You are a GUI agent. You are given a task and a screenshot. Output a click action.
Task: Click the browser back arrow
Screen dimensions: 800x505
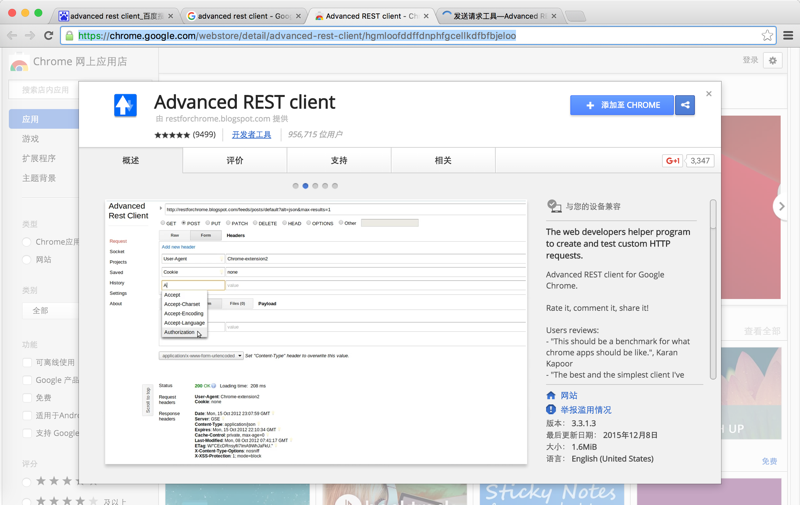coord(12,35)
